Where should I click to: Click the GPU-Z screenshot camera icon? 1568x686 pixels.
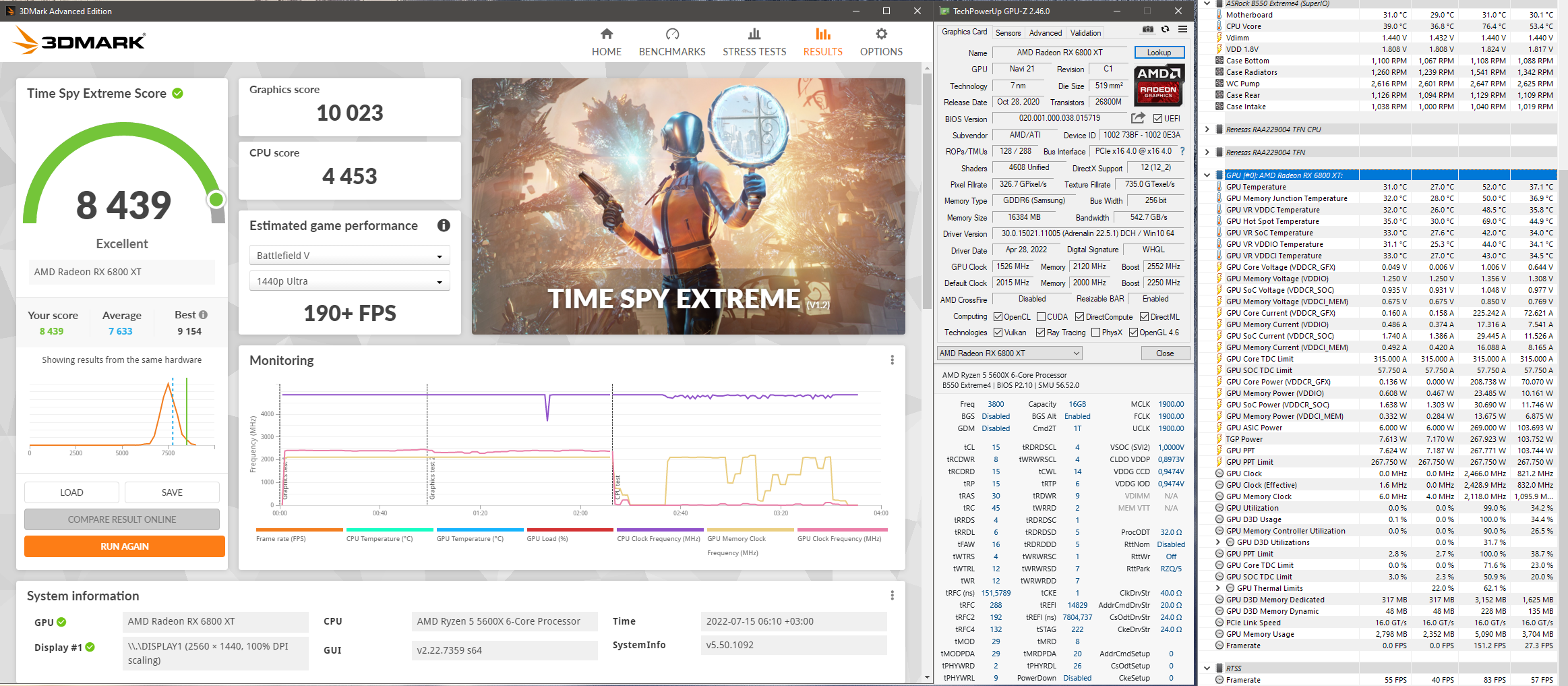pyautogui.click(x=1148, y=30)
